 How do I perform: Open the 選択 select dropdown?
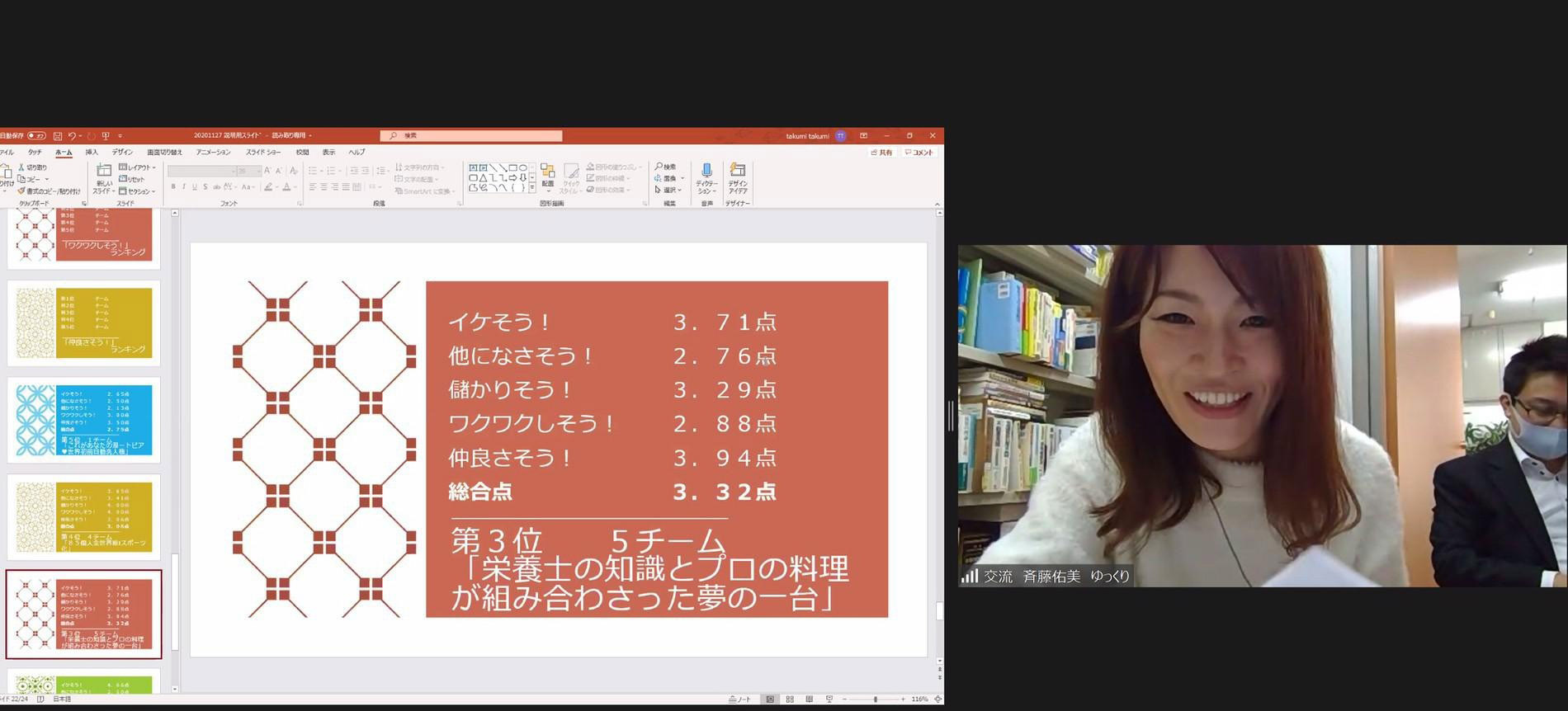tap(668, 190)
